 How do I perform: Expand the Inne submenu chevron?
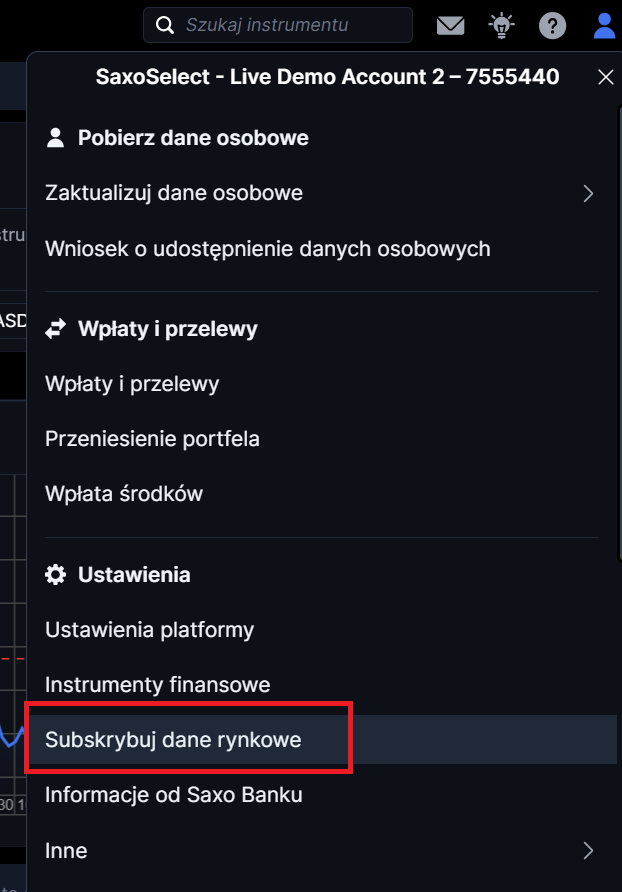coord(589,851)
